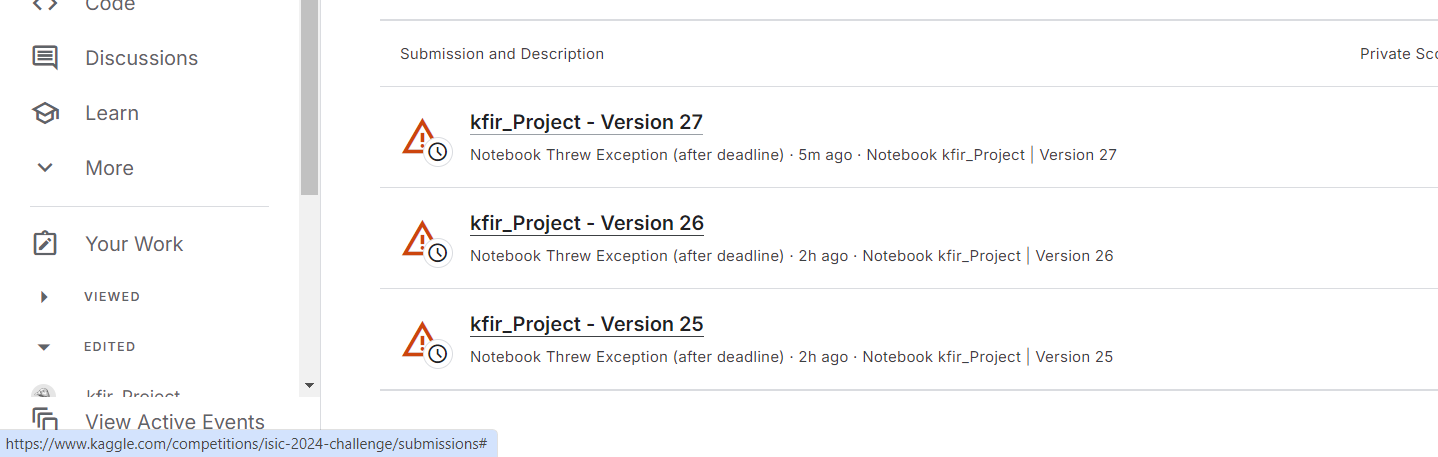Click the Version 27 clock status badge

pyautogui.click(x=438, y=152)
